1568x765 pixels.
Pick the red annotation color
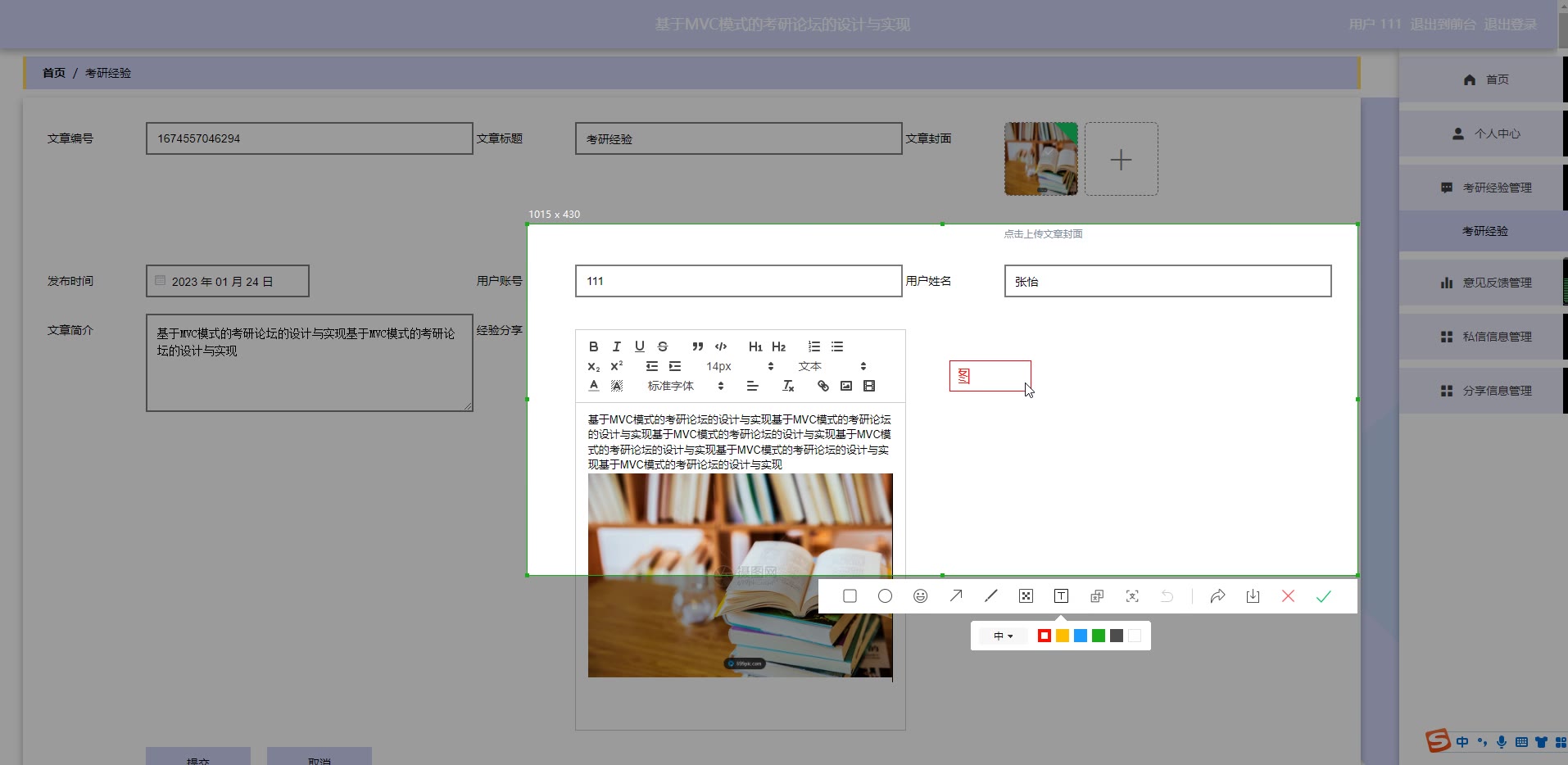pos(1045,636)
